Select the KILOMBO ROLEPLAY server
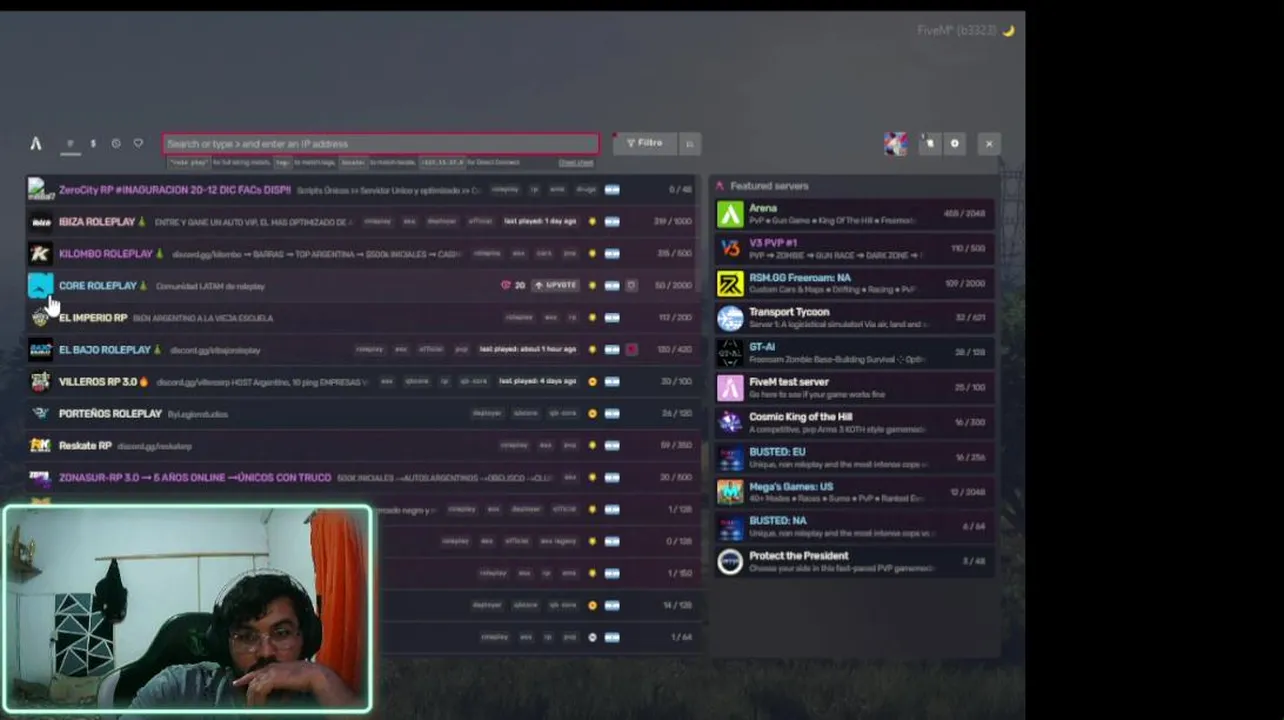Screen dimensions: 1284x720 [x=362, y=254]
